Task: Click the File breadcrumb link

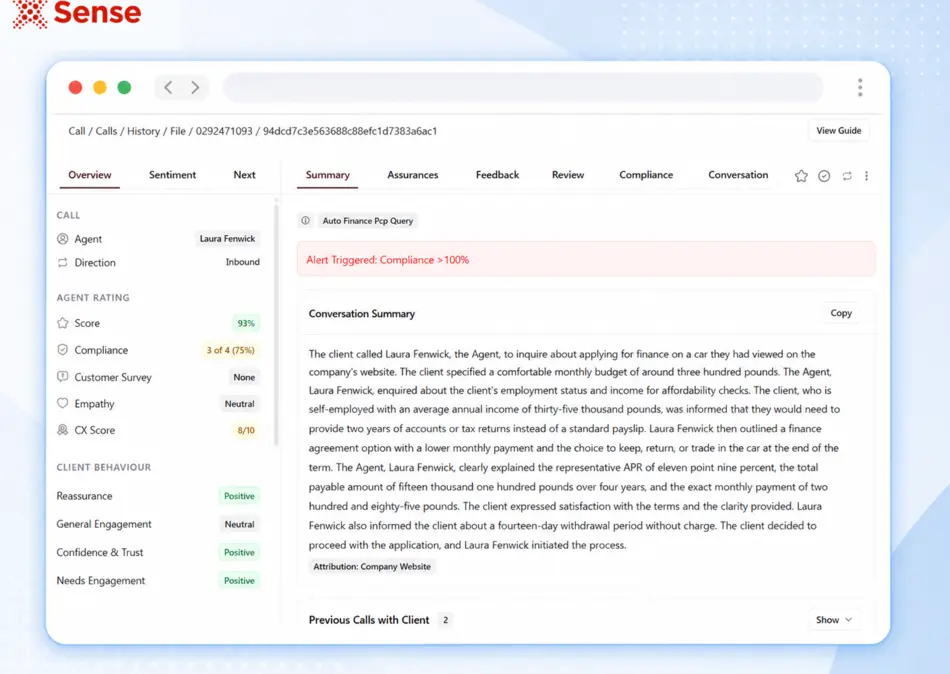Action: pyautogui.click(x=178, y=131)
